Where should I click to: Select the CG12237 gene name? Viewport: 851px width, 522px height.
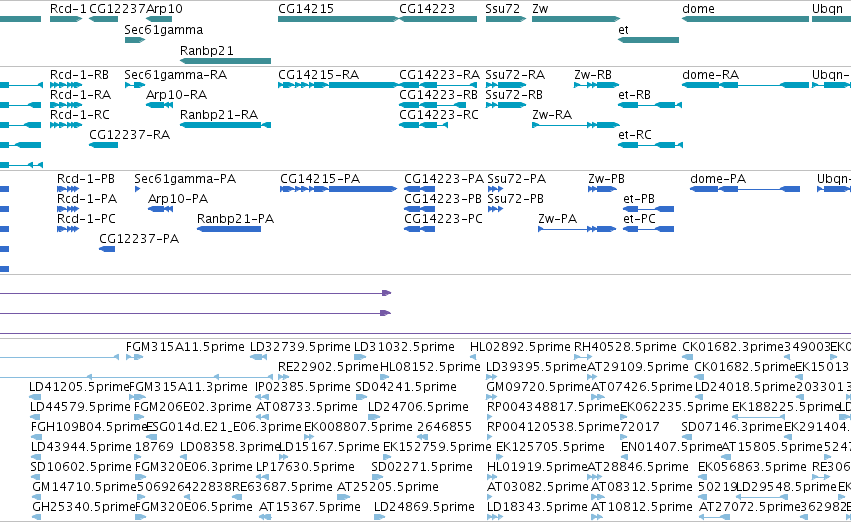tap(117, 9)
